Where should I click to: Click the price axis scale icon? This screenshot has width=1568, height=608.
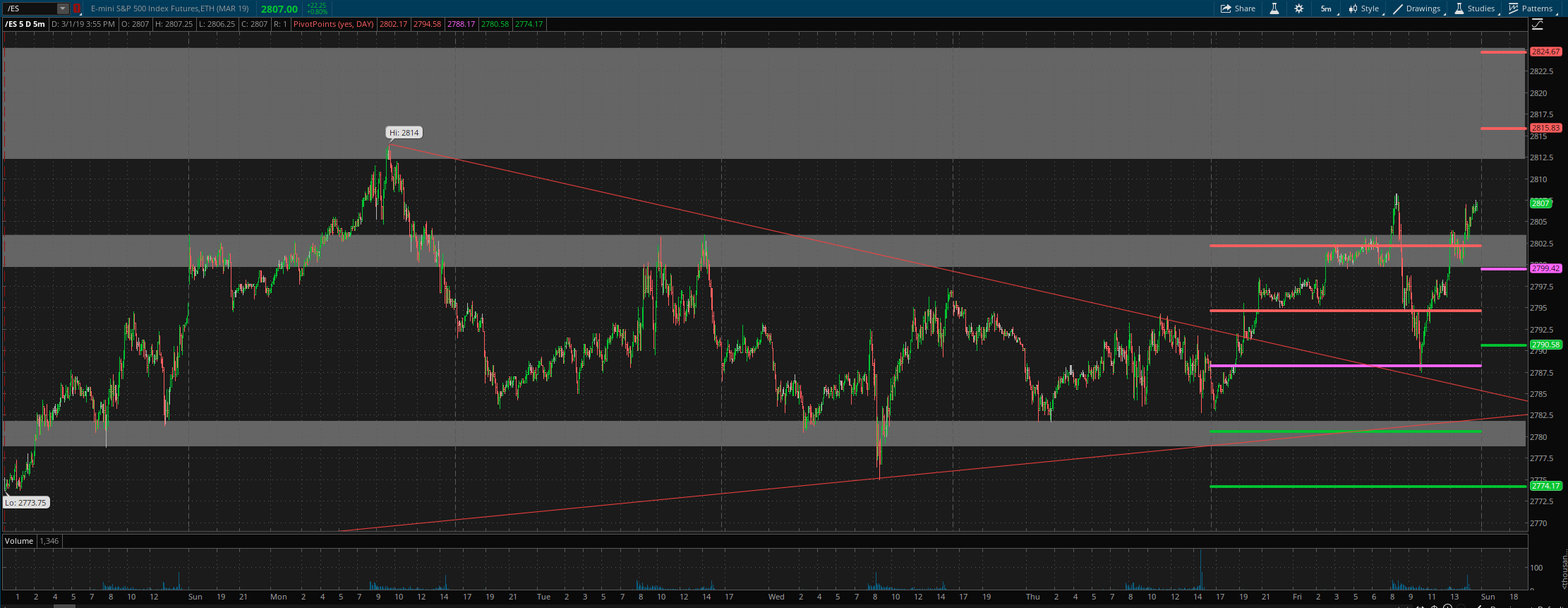click(x=1538, y=25)
